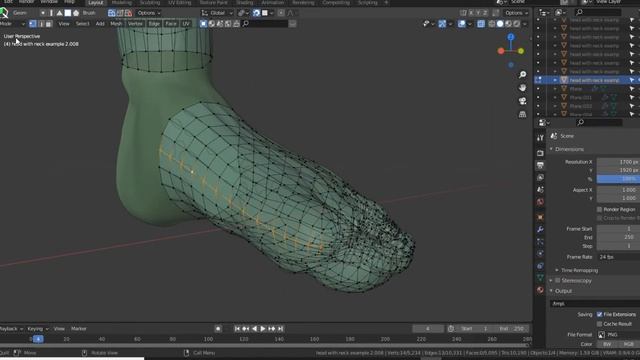The image size is (640, 360).
Task: Switch to UV Editing workspace tab
Action: pos(180,3)
